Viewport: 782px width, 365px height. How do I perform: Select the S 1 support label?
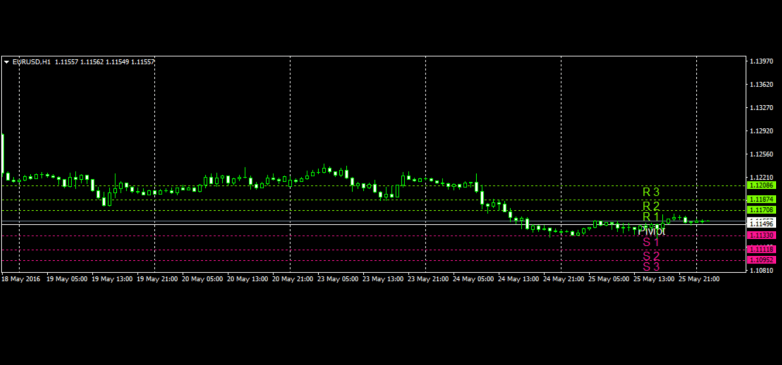click(651, 242)
